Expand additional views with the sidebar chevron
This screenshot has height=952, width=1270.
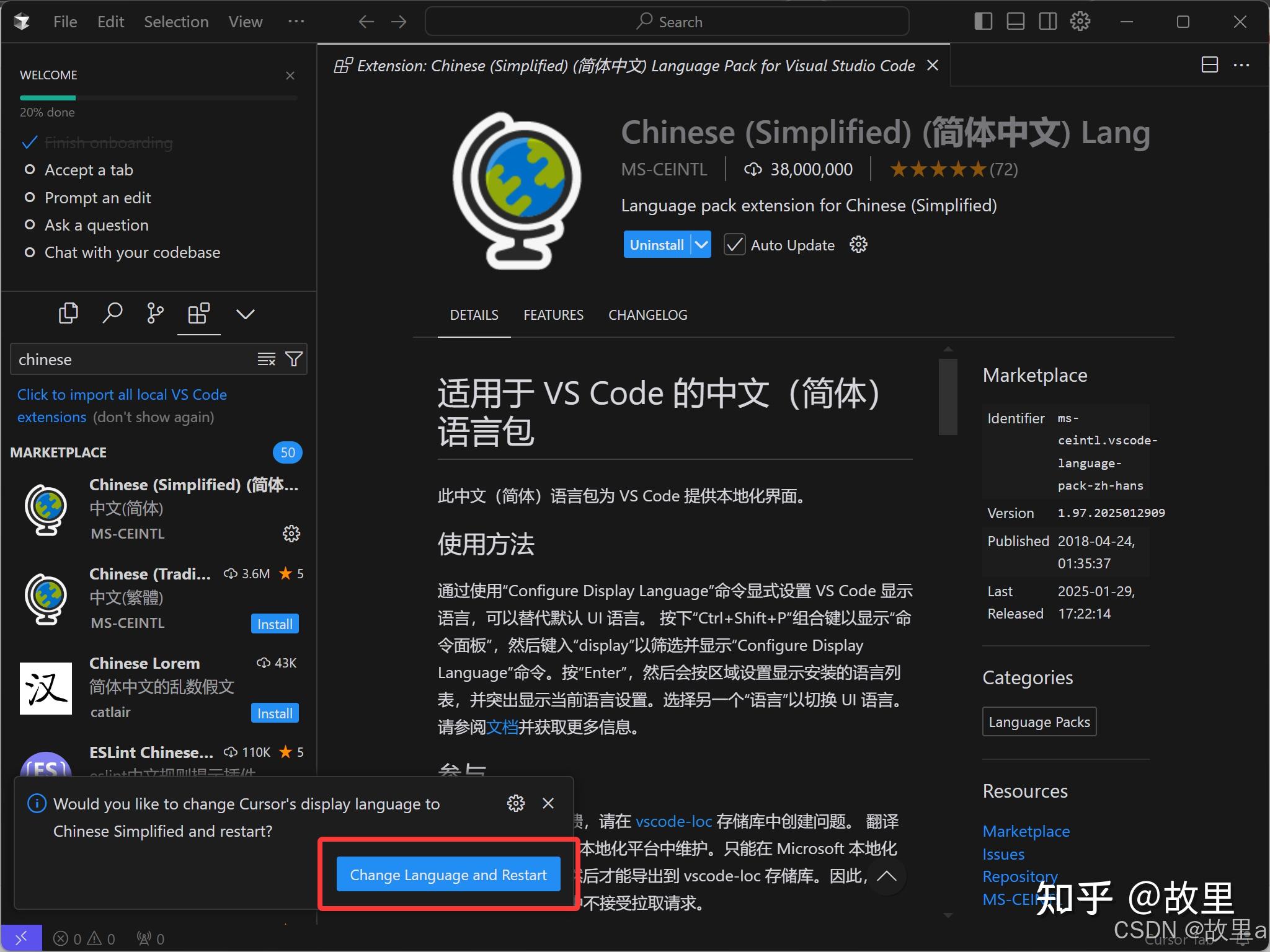pyautogui.click(x=244, y=314)
